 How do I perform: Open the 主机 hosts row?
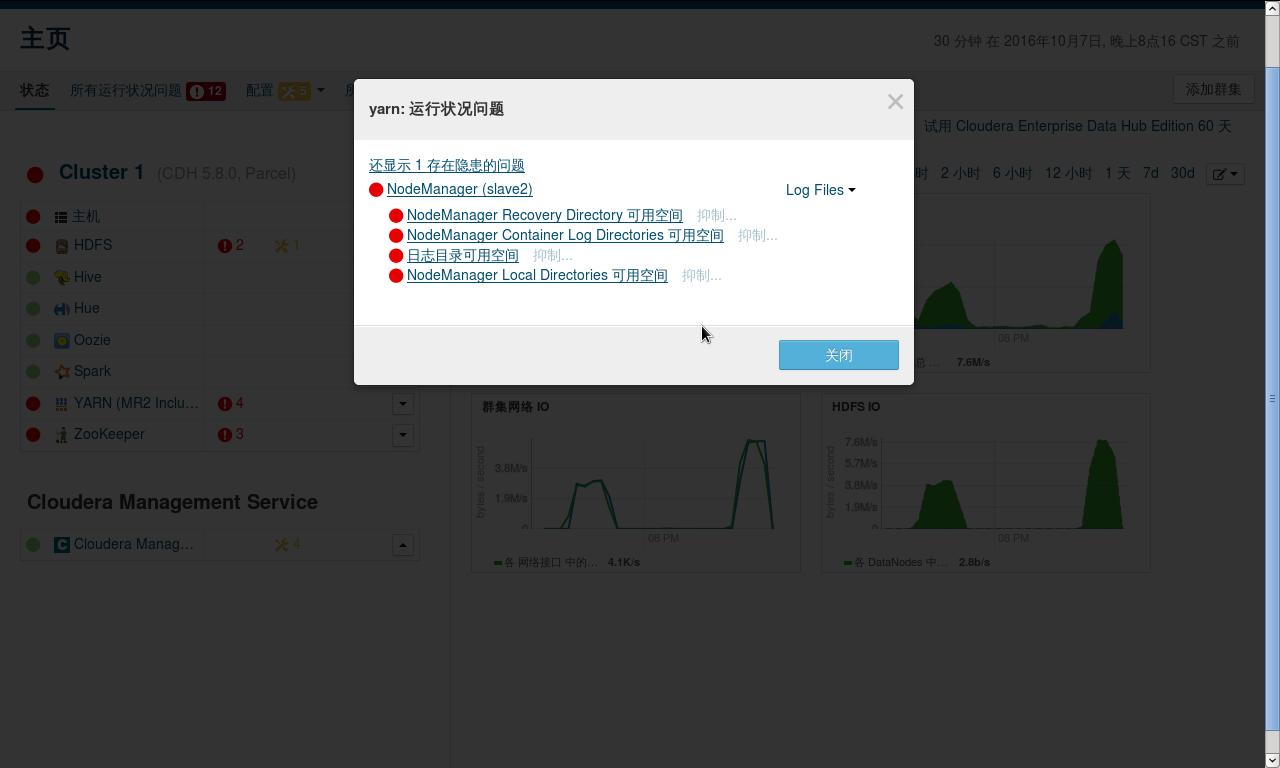[x=86, y=216]
